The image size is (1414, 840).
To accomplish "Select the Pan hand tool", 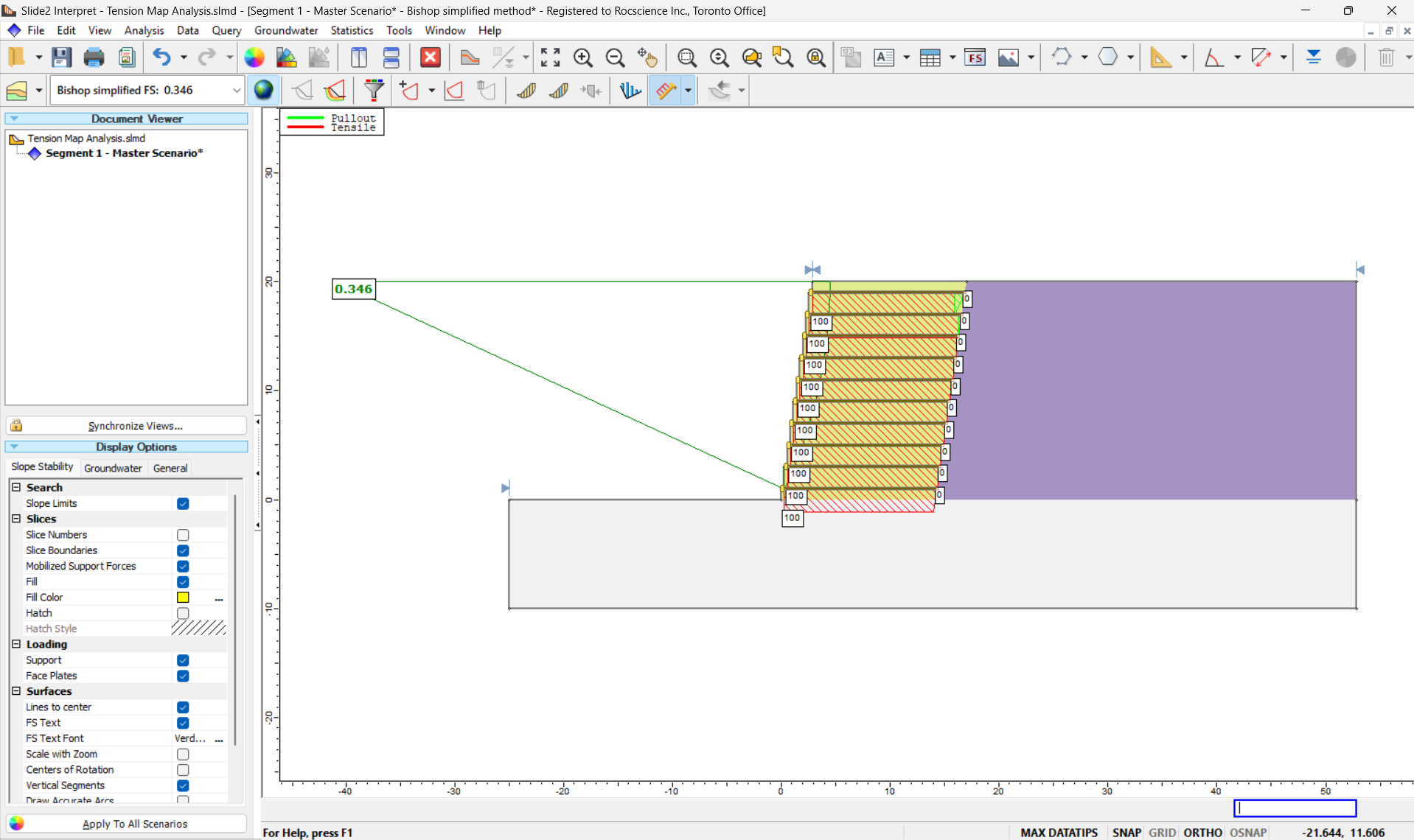I will (647, 57).
